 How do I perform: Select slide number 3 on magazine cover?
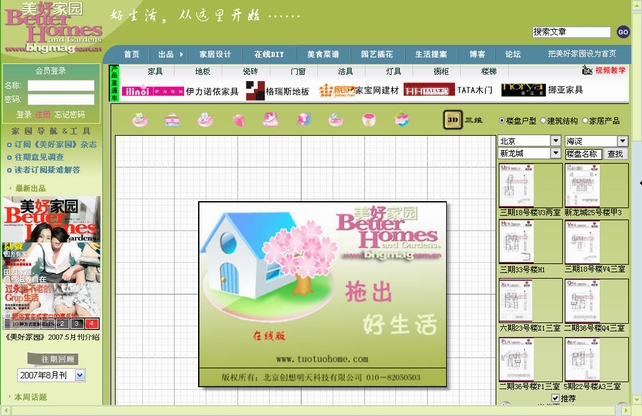click(x=77, y=324)
